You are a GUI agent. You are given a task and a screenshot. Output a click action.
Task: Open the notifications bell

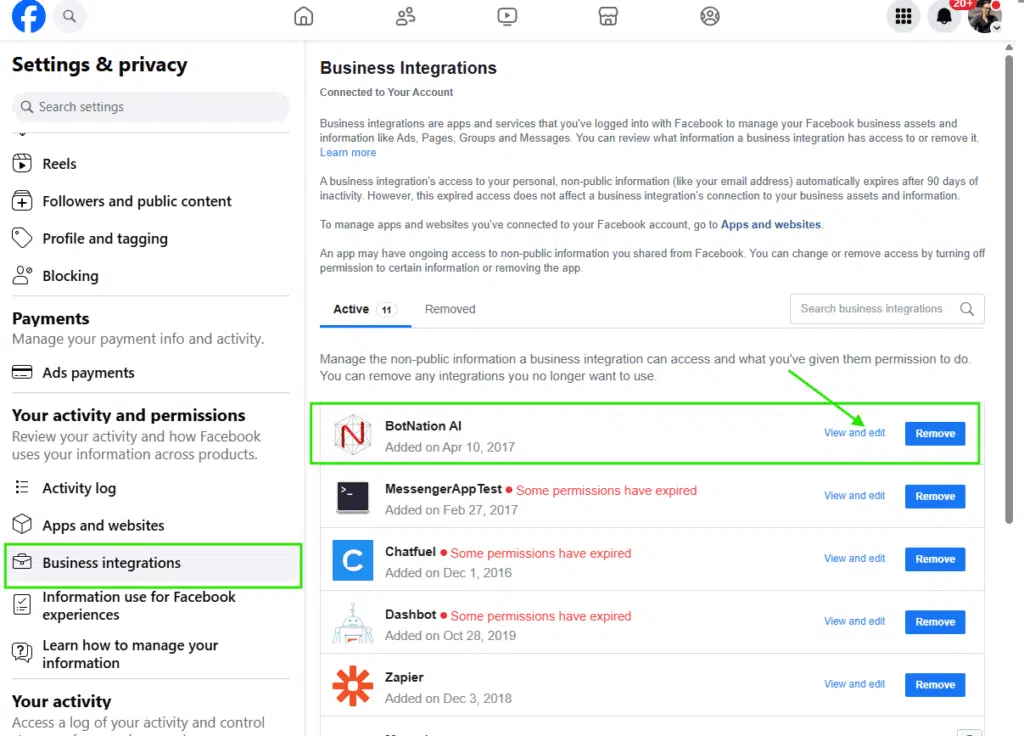coord(944,17)
